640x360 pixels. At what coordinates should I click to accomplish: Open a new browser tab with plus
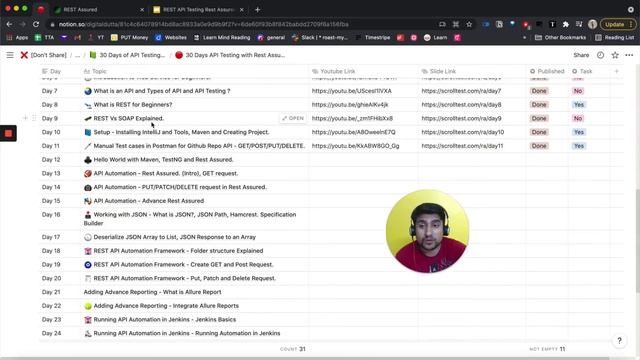pos(258,9)
